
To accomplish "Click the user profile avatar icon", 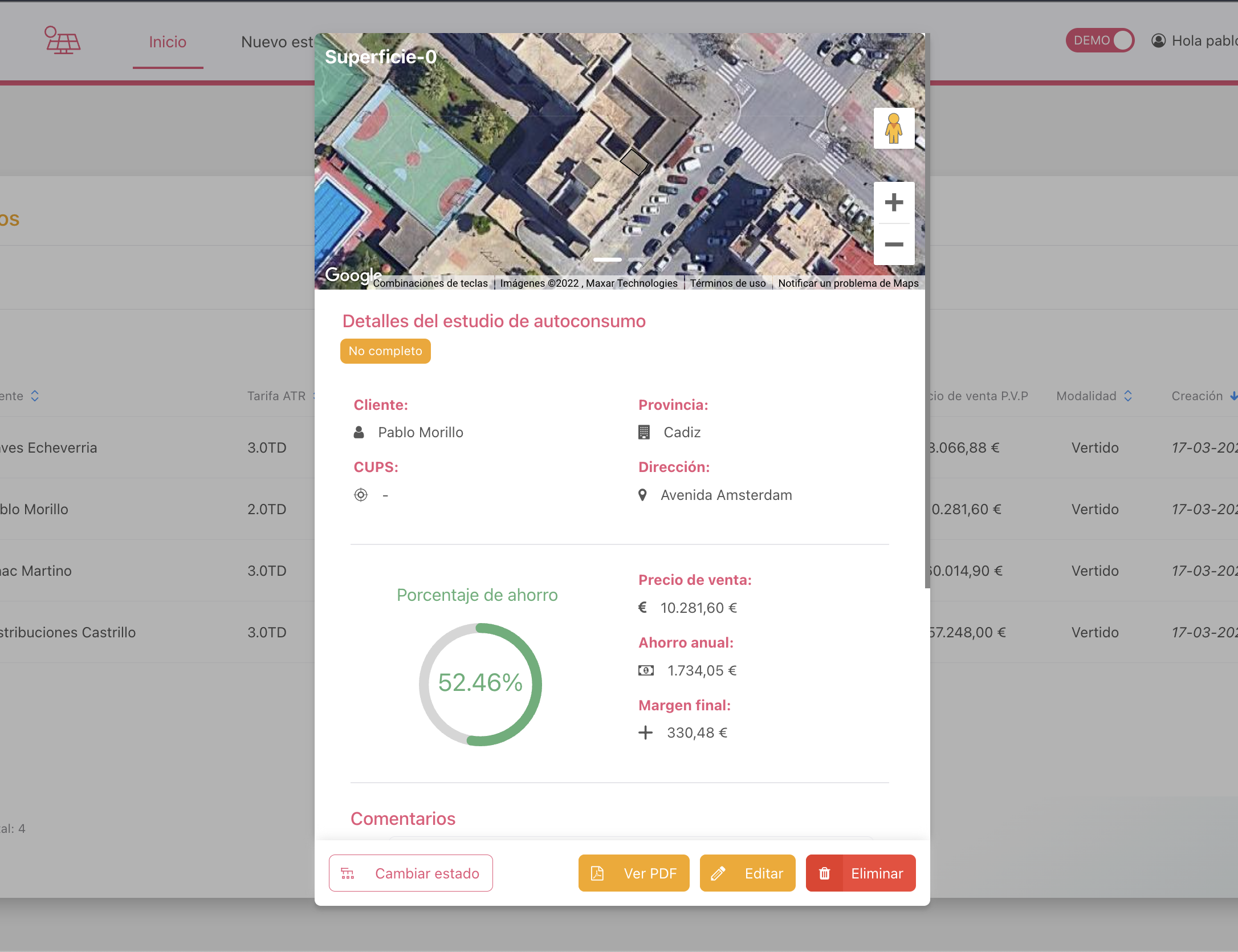I will (x=1158, y=40).
